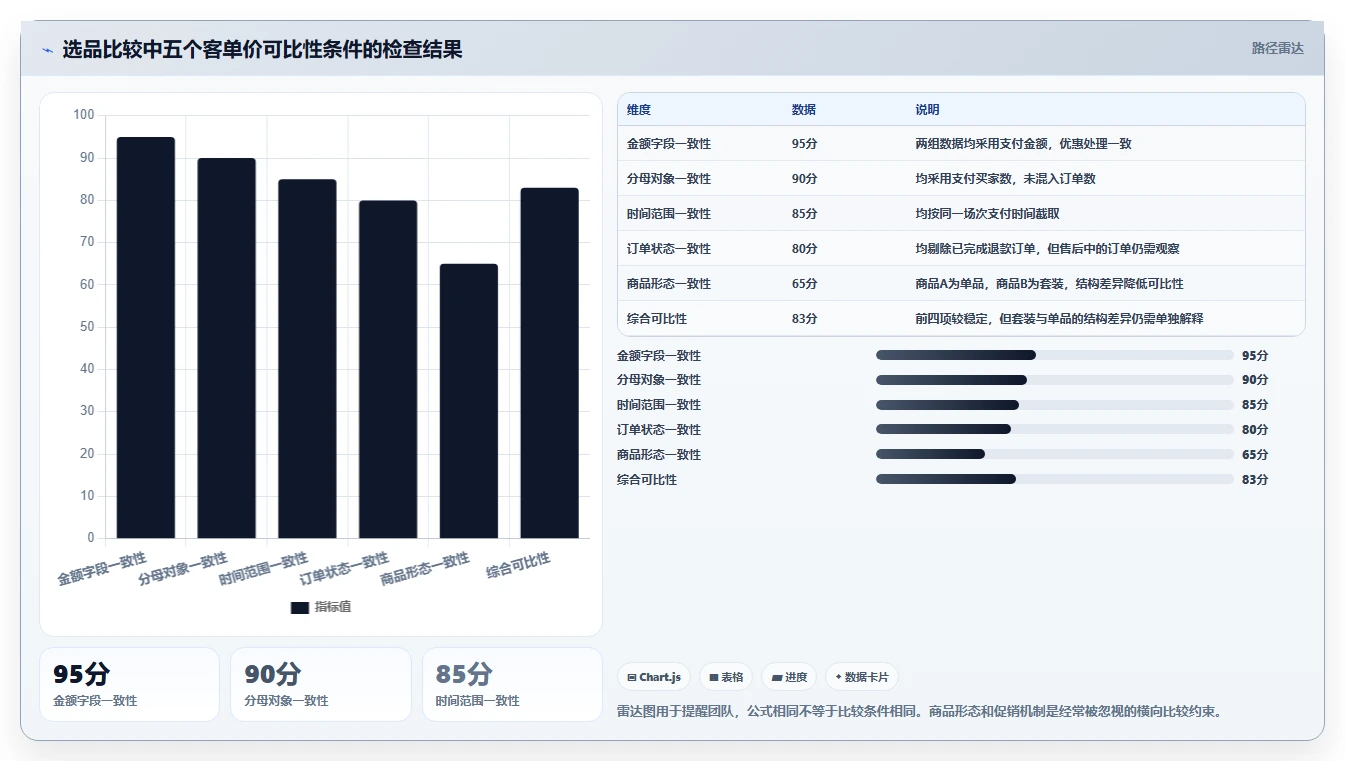Click the 分母对象一致性 bar in the chart
The width and height of the screenshot is (1345, 761).
point(226,348)
